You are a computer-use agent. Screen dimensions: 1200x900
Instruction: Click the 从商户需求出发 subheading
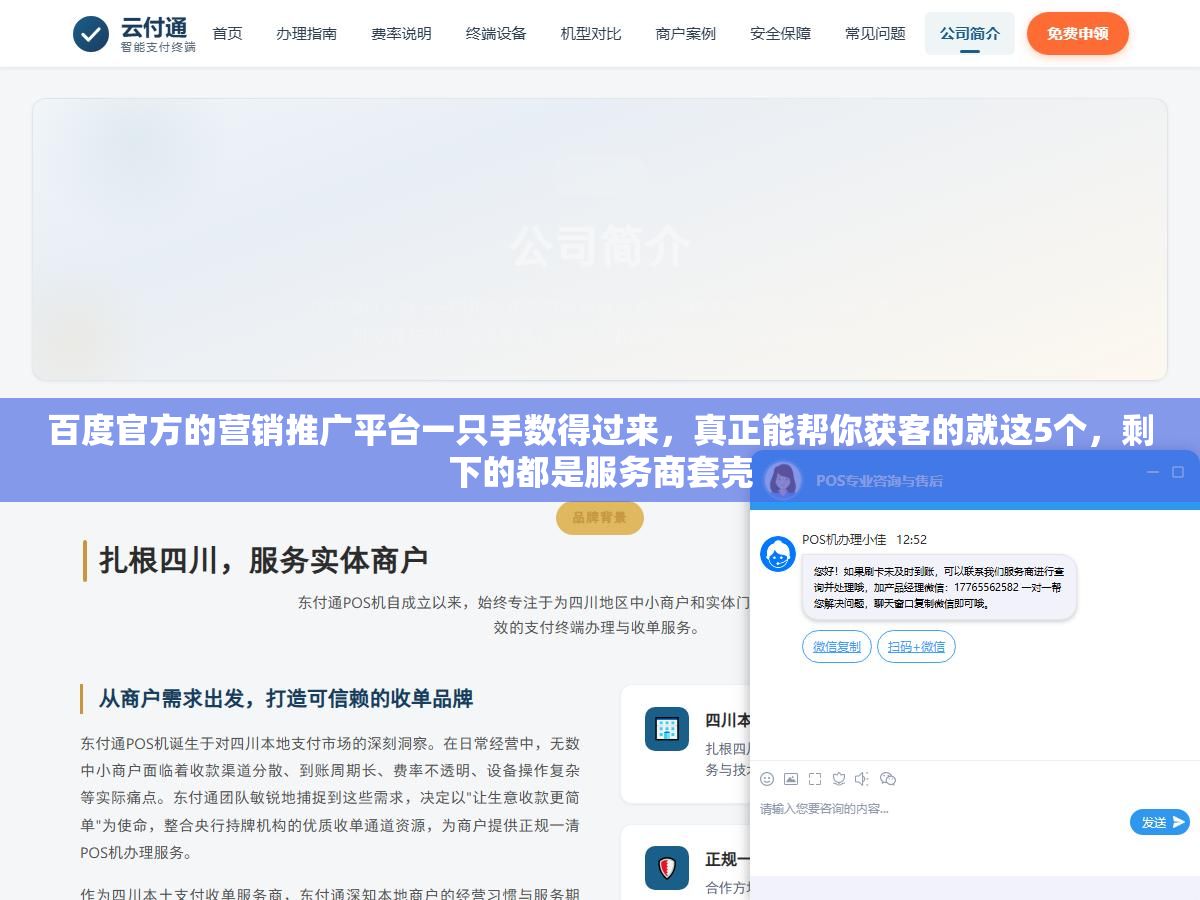tap(286, 699)
